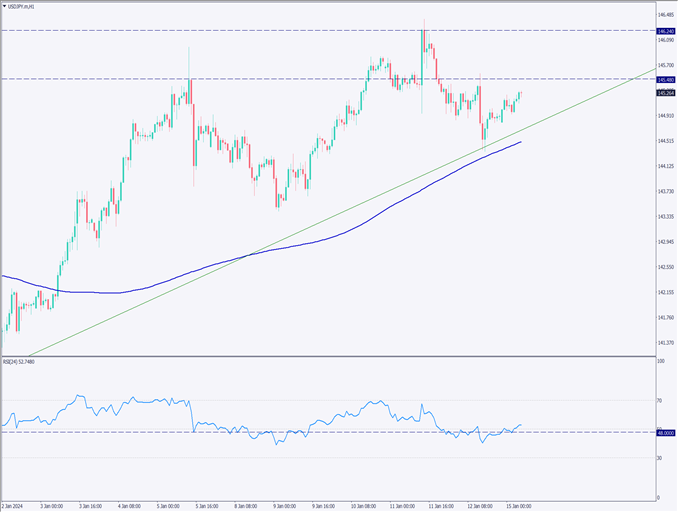The width and height of the screenshot is (678, 512).
Task: Click the RSI(14) indicator label
Action: (x=20, y=362)
